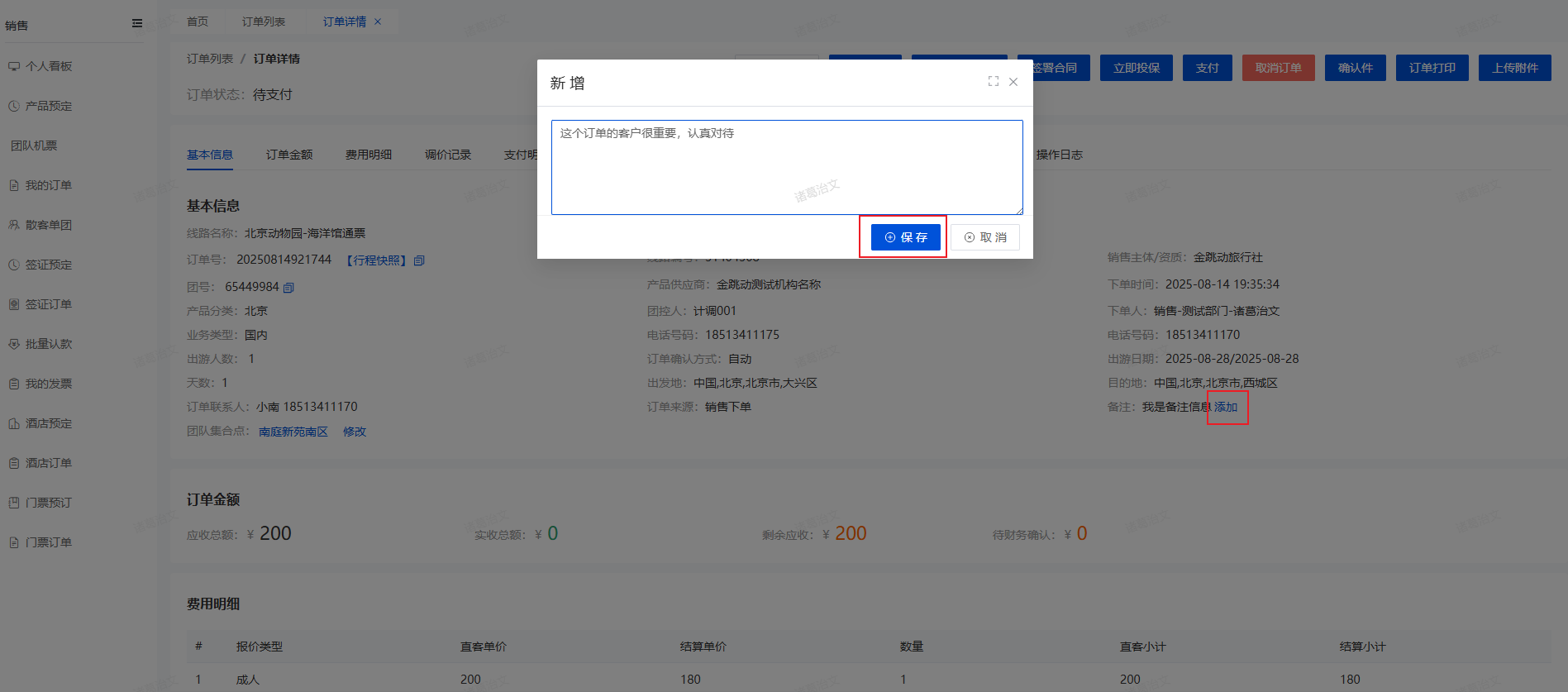Click 修改 next to 团队集合点
Viewport: 1568px width, 692px height.
click(x=355, y=432)
